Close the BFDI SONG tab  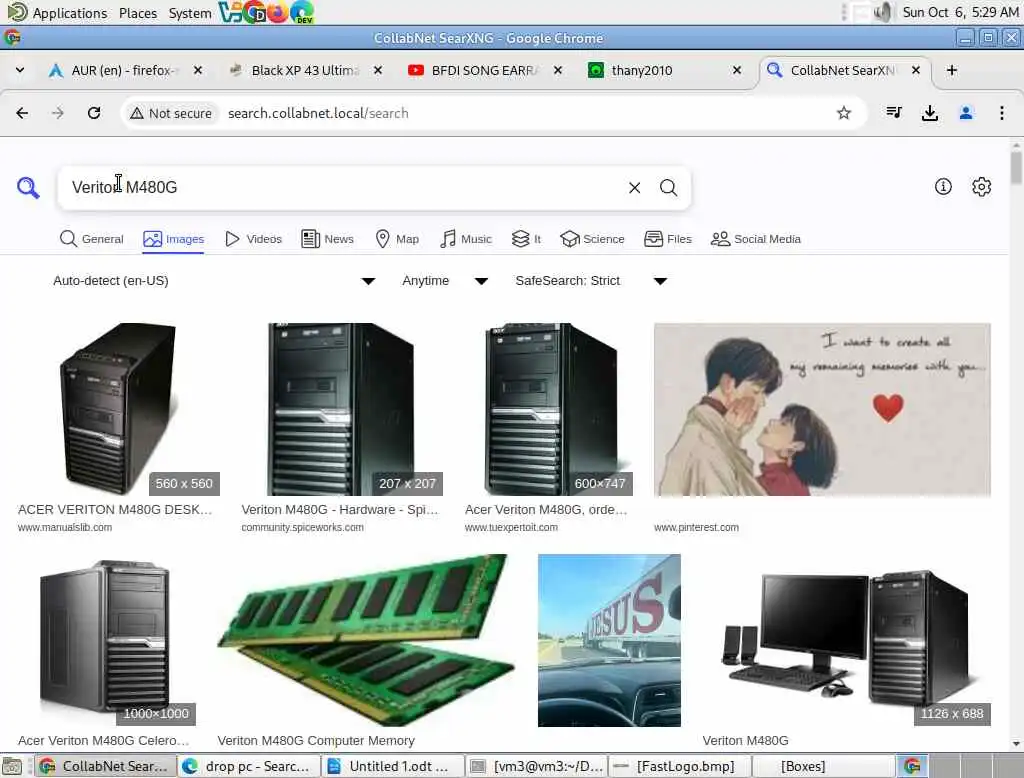pyautogui.click(x=558, y=70)
